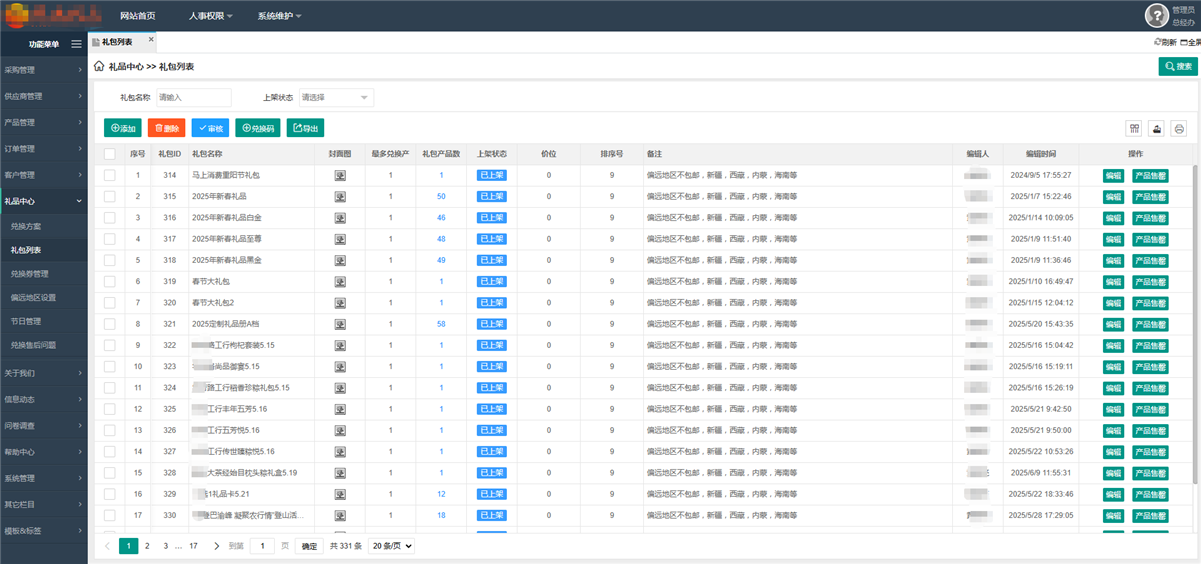Click the user avatar icon at top right
The image size is (1201, 564).
(1156, 15)
